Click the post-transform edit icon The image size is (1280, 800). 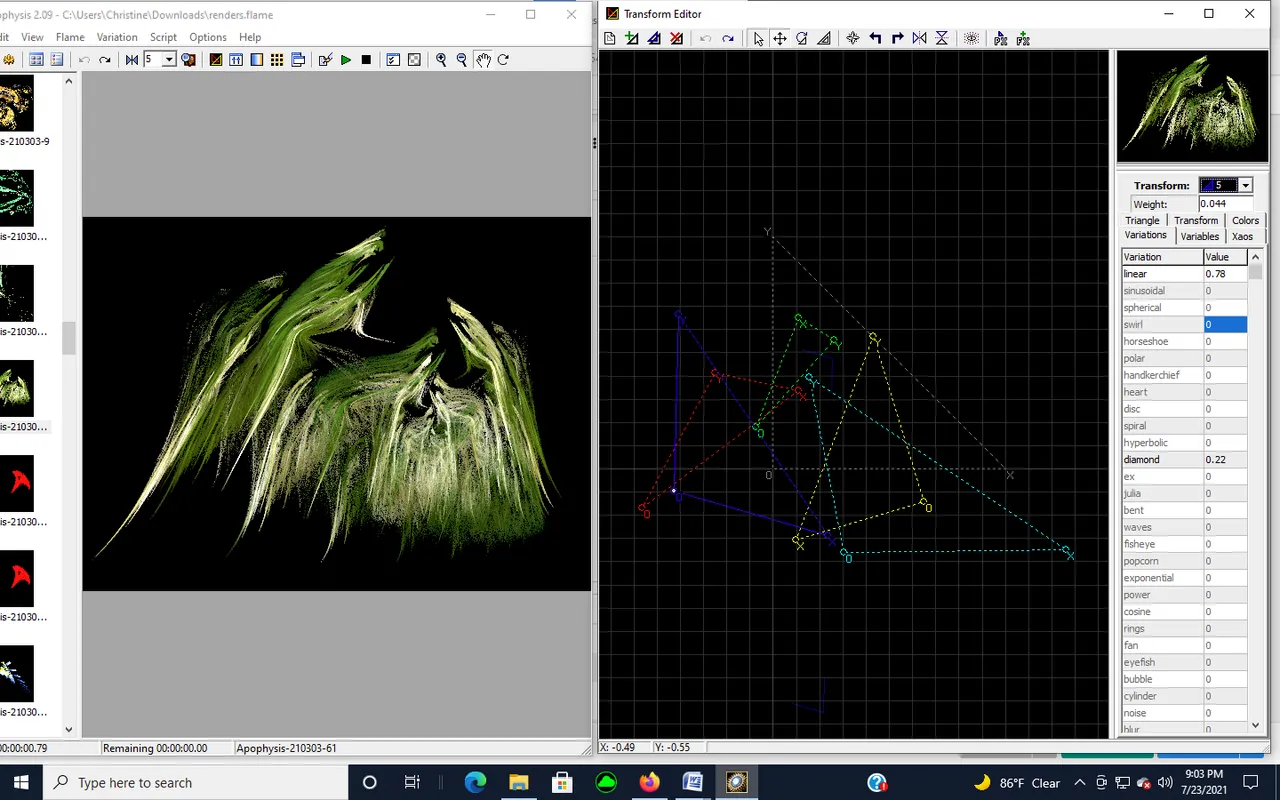(1000, 39)
